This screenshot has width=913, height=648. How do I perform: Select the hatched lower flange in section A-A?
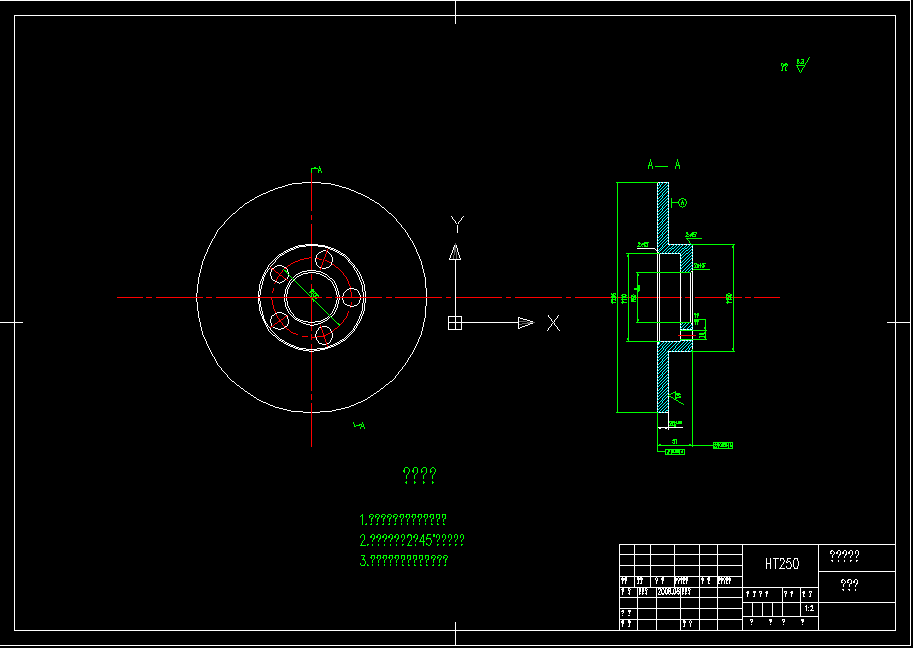[663, 382]
